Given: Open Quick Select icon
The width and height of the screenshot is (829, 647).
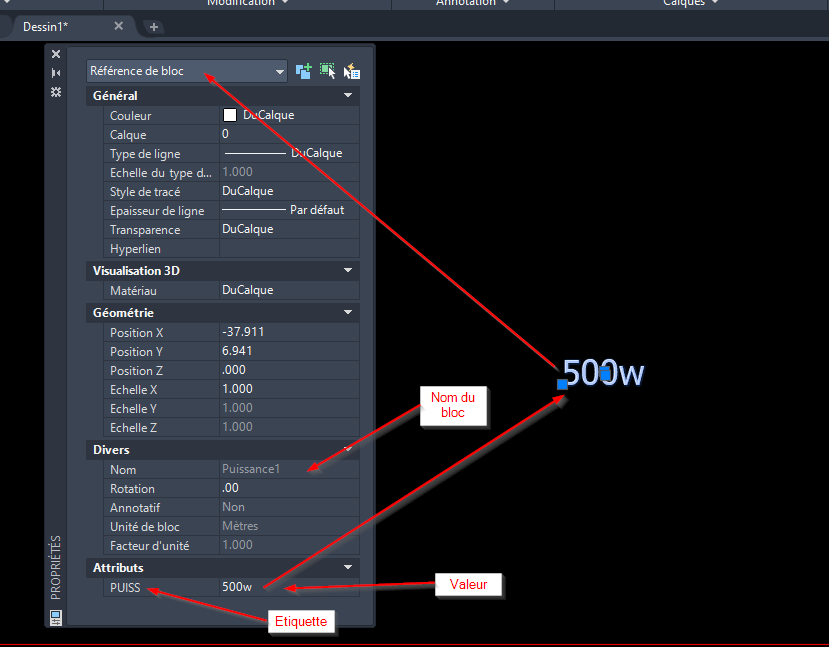Looking at the screenshot, I should 352,71.
